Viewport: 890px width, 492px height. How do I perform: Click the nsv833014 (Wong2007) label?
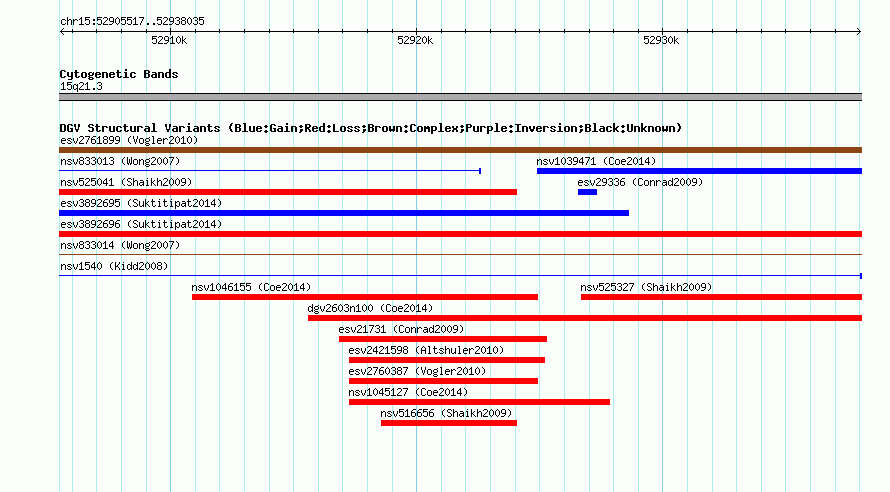[120, 245]
